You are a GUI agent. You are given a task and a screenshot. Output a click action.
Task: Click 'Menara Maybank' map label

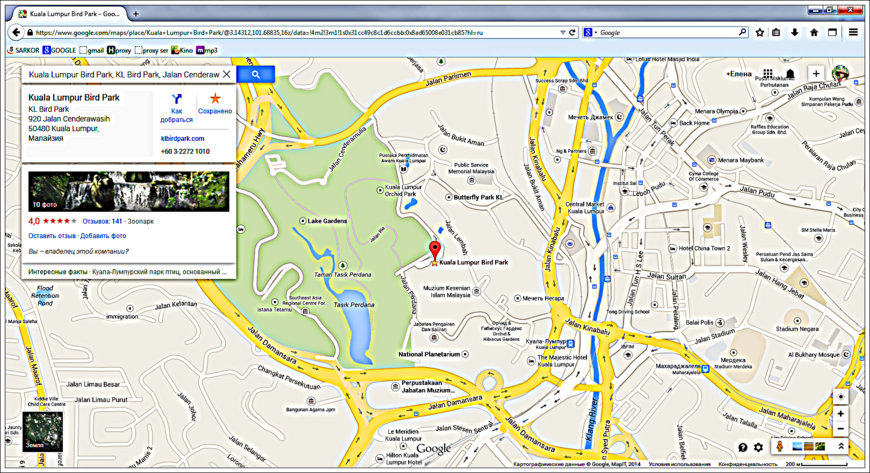pyautogui.click(x=740, y=160)
